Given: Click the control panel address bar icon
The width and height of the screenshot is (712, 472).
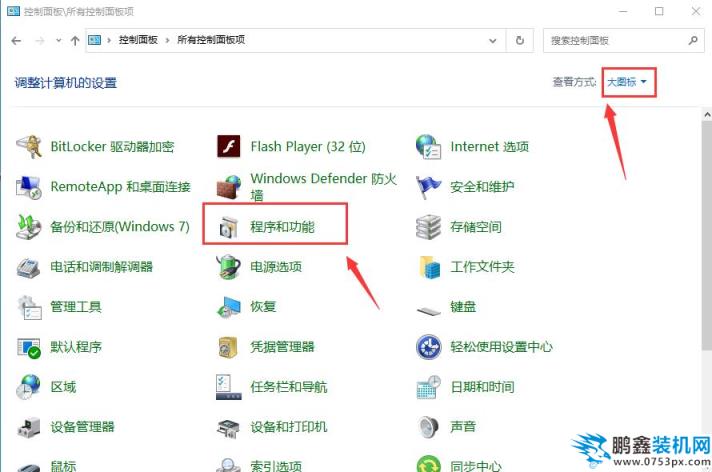Looking at the screenshot, I should tap(94, 40).
